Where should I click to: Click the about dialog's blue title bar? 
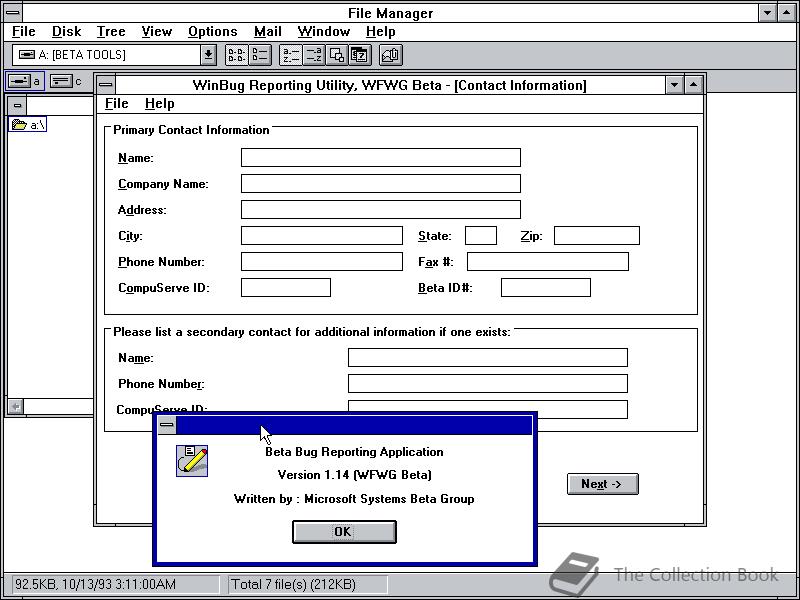coord(354,424)
